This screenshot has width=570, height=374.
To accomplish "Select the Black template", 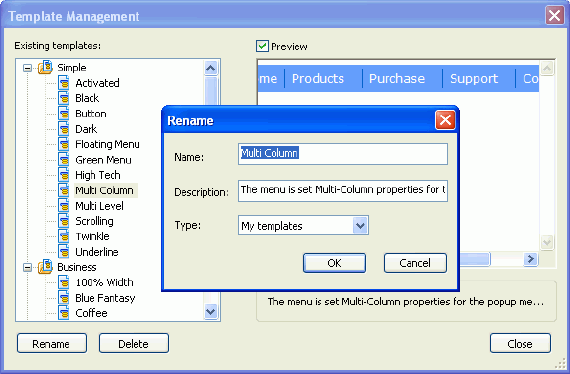I will 87,98.
